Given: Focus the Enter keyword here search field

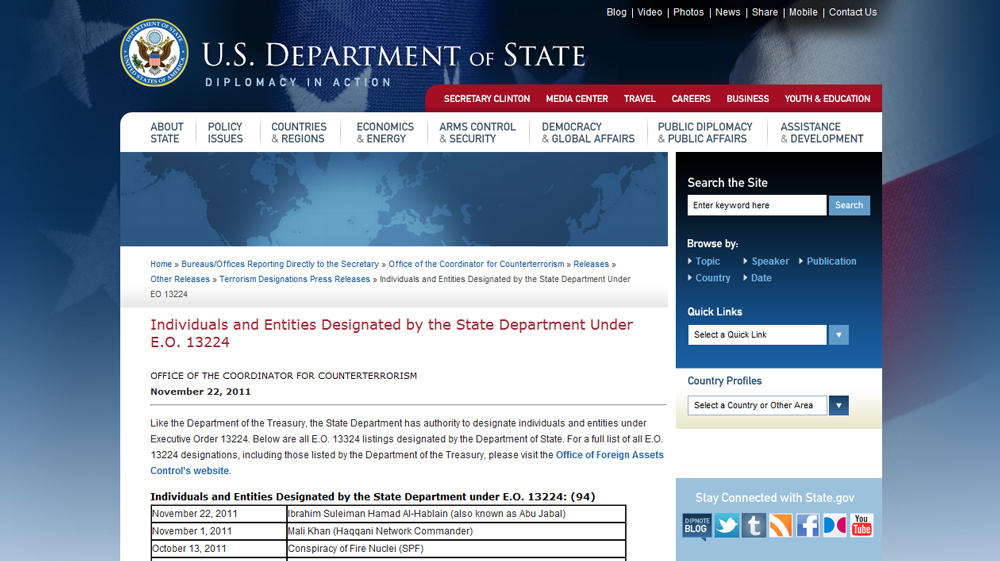Looking at the screenshot, I should pos(756,205).
